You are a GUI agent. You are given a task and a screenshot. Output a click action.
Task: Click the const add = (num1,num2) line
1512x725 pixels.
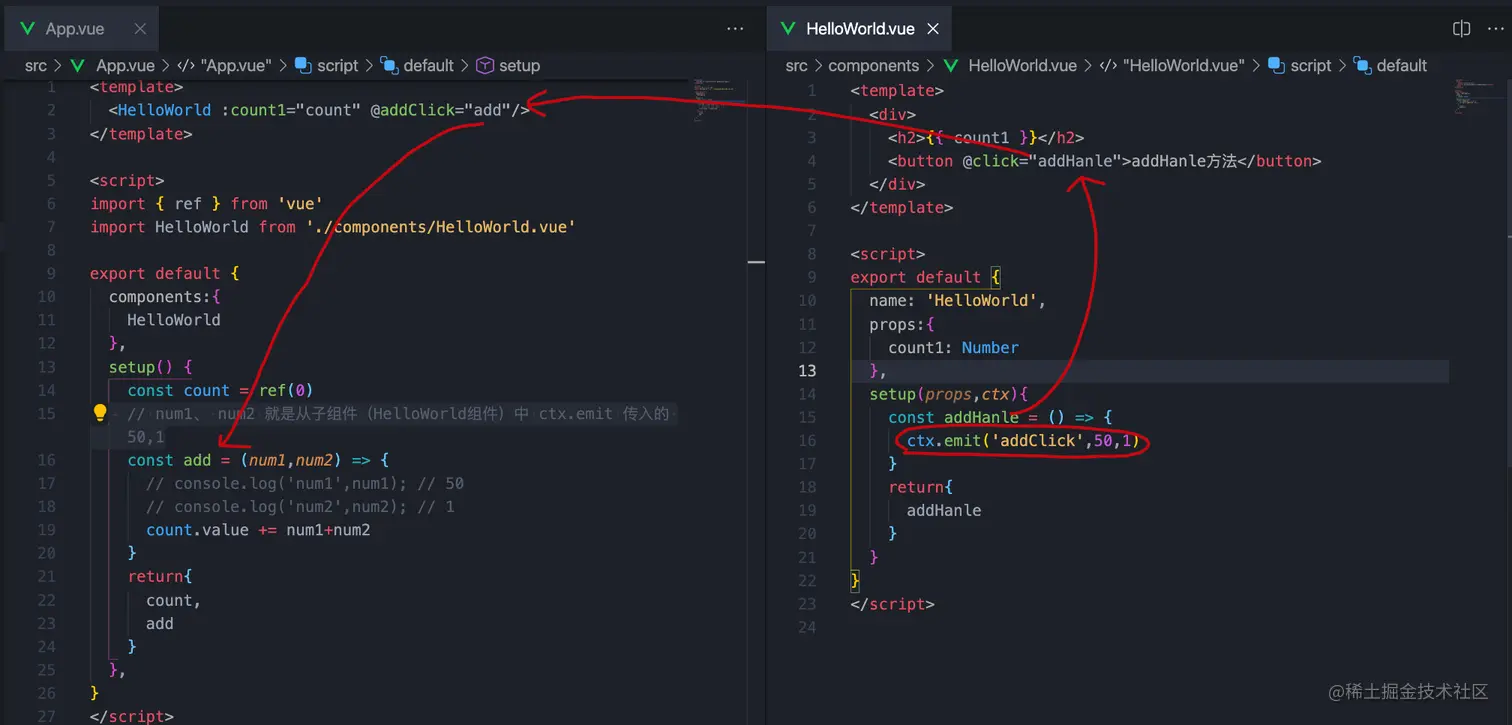(x=258, y=460)
